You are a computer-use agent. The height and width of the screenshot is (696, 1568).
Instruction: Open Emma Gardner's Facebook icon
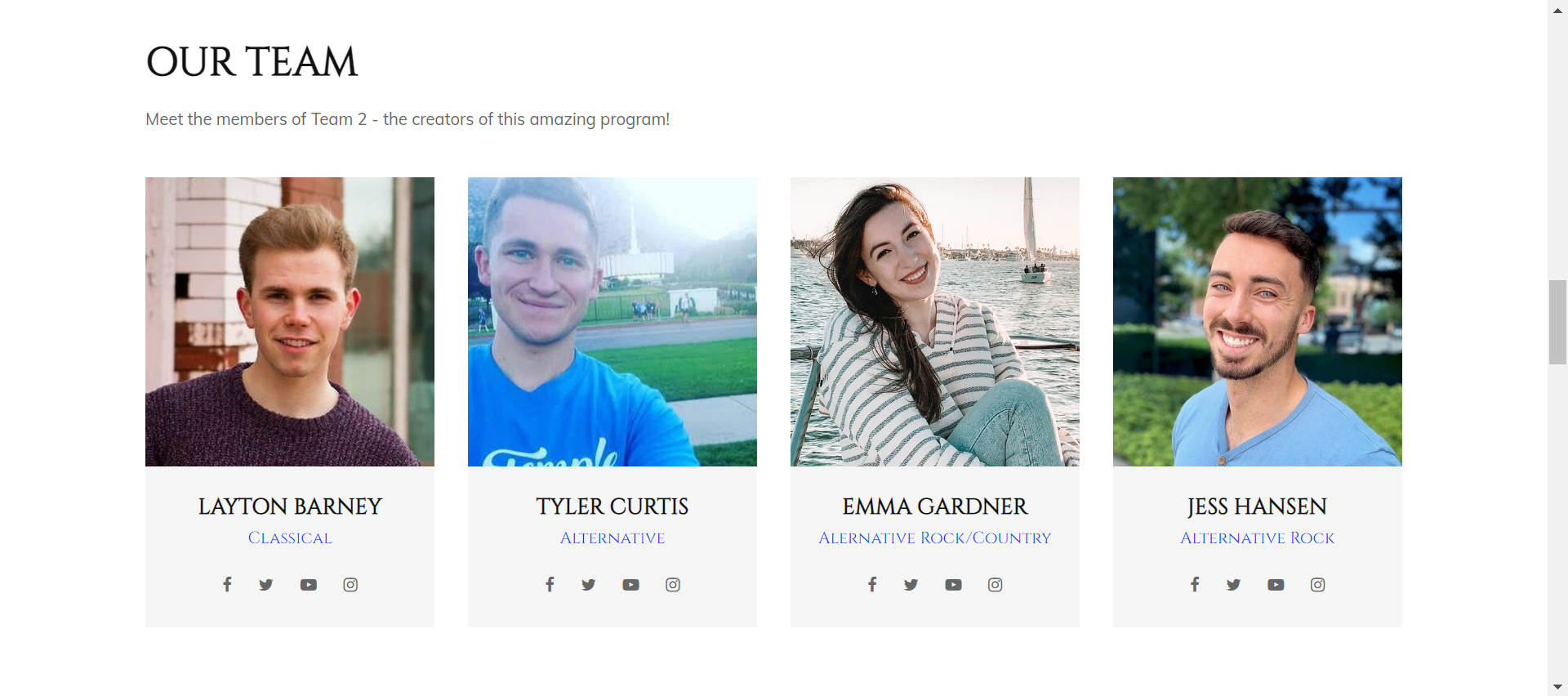point(872,584)
